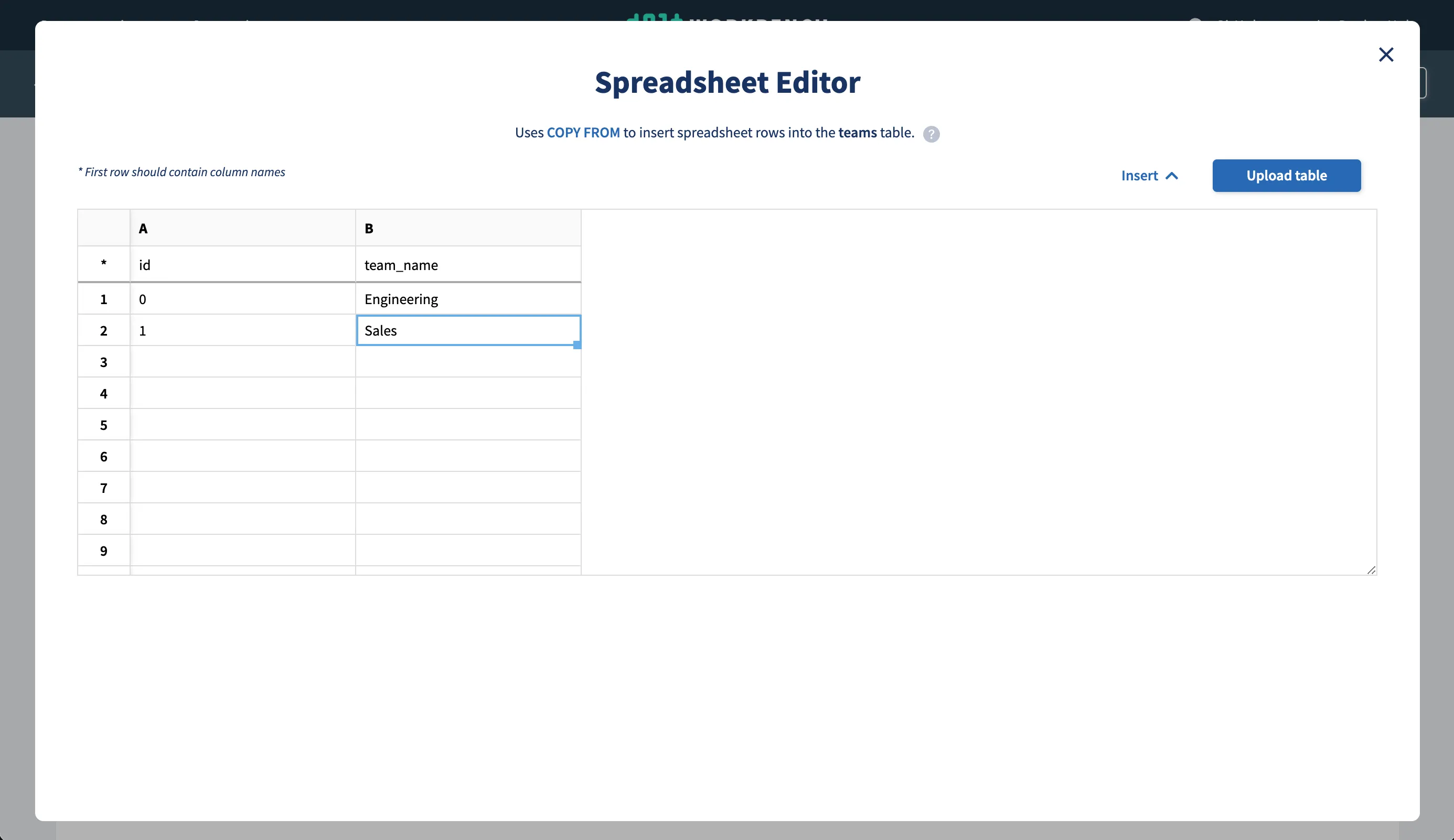Click spreadsheet column header A
The height and width of the screenshot is (840, 1454).
tap(242, 228)
